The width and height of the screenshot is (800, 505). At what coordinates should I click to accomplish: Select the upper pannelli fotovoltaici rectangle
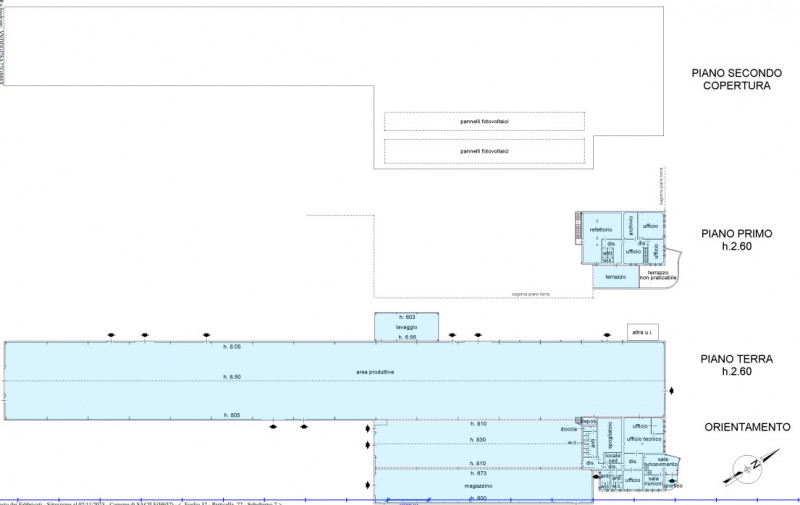pos(484,121)
